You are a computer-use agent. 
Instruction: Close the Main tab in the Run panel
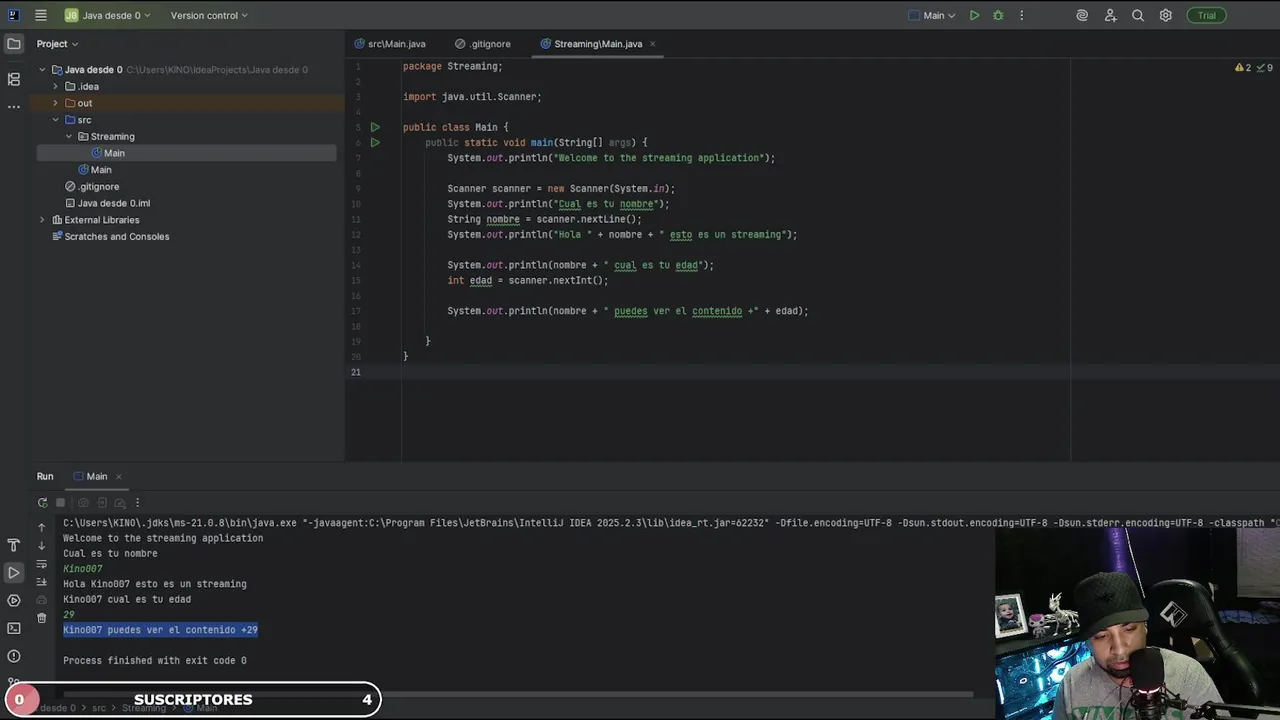pos(118,476)
